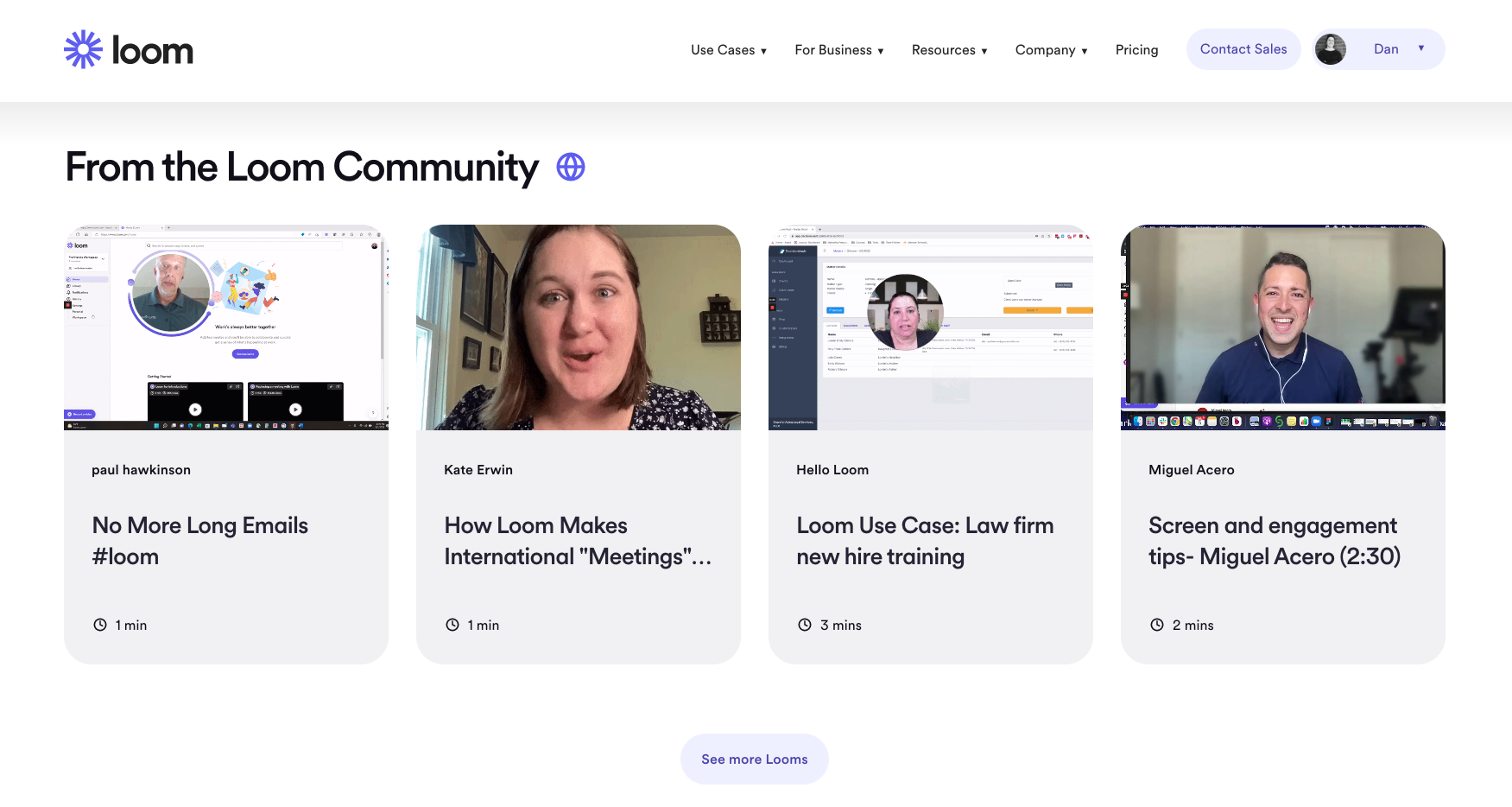Click the From the Loom Community heading

pos(302,167)
